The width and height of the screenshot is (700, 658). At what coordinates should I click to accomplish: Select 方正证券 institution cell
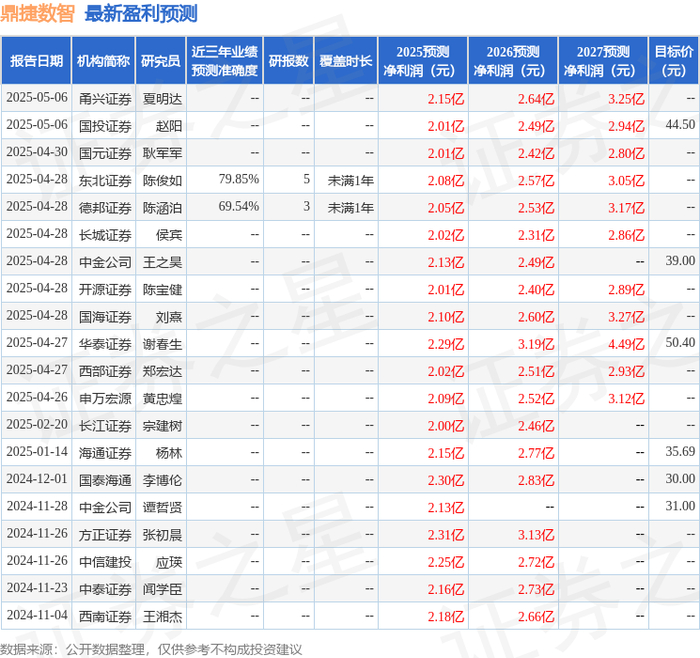coord(105,534)
